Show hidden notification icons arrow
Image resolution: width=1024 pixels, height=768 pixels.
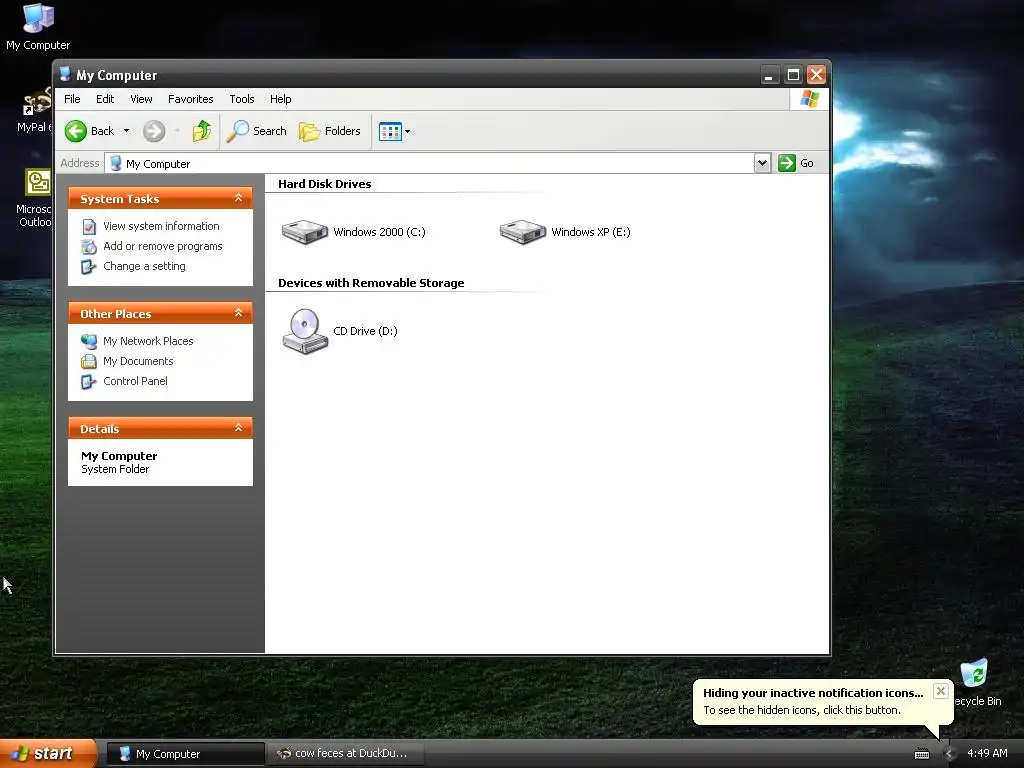[949, 754]
